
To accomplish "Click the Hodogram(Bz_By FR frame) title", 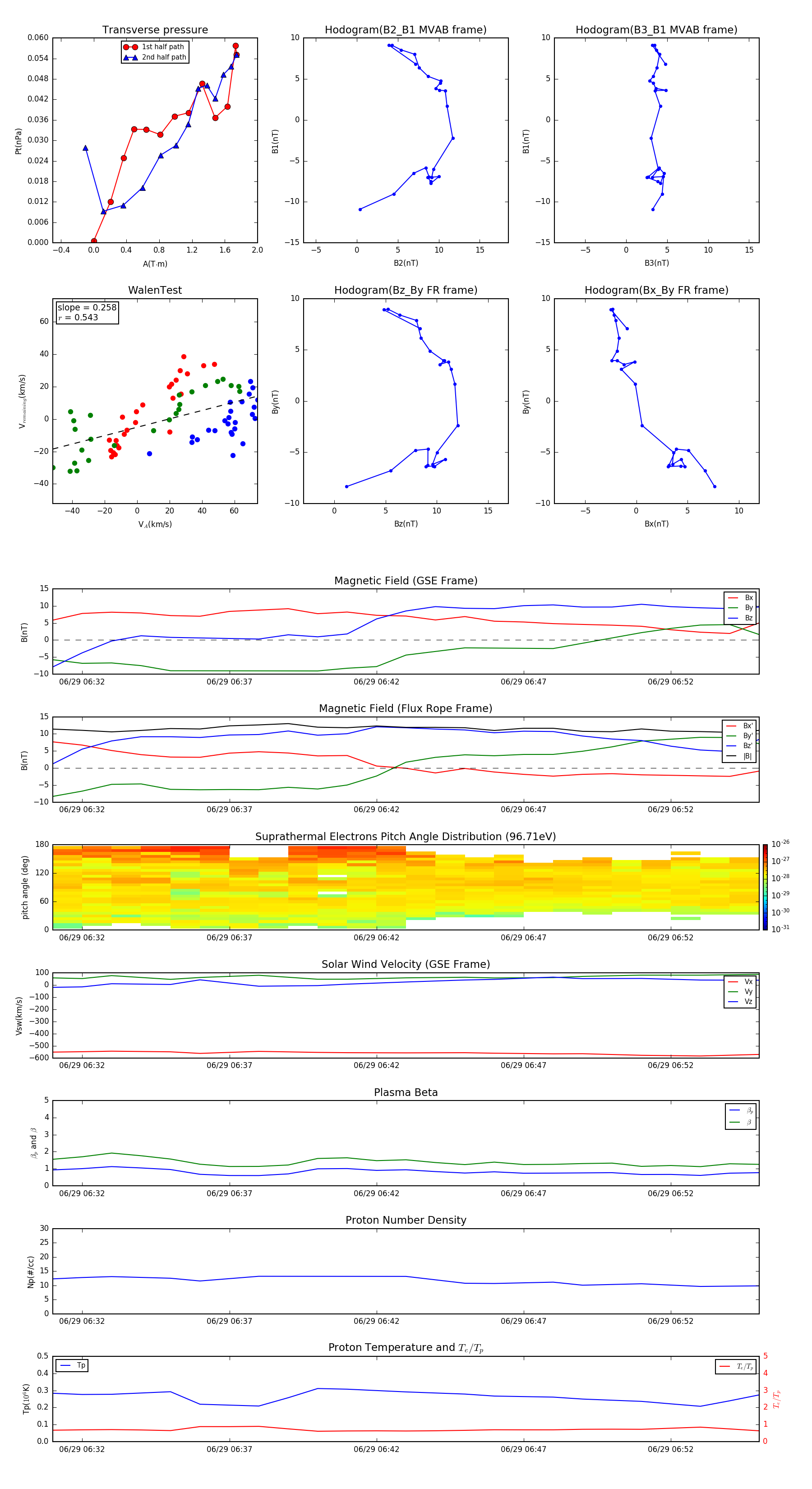I will (x=406, y=290).
